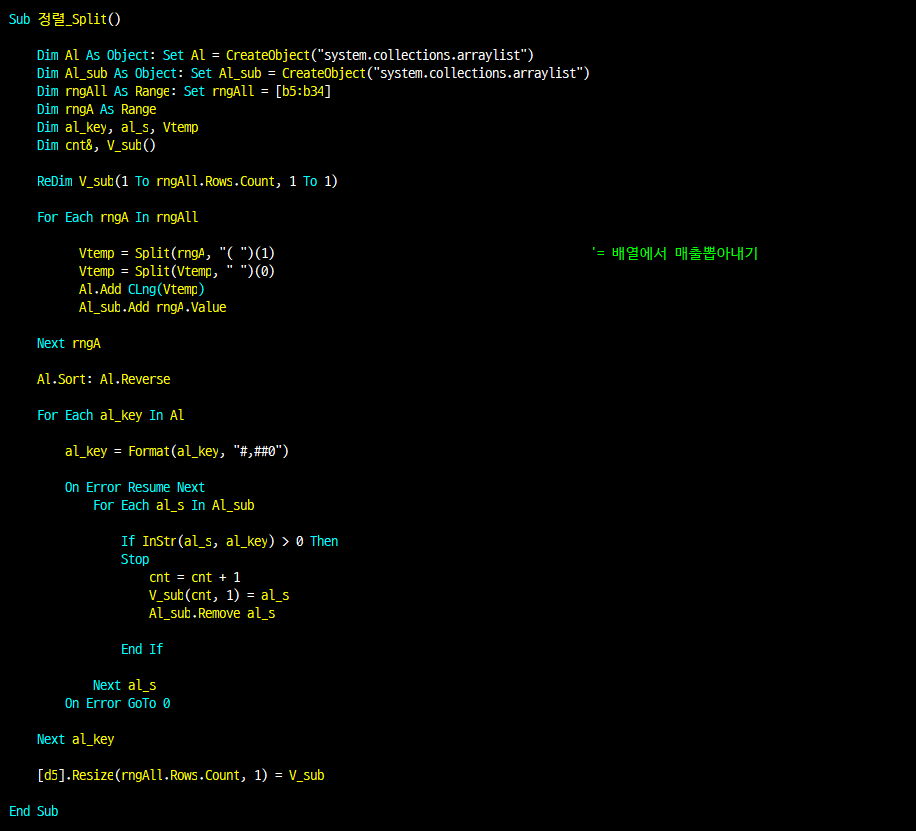Click the line 'Sub 정렬_Split()'

pos(65,19)
